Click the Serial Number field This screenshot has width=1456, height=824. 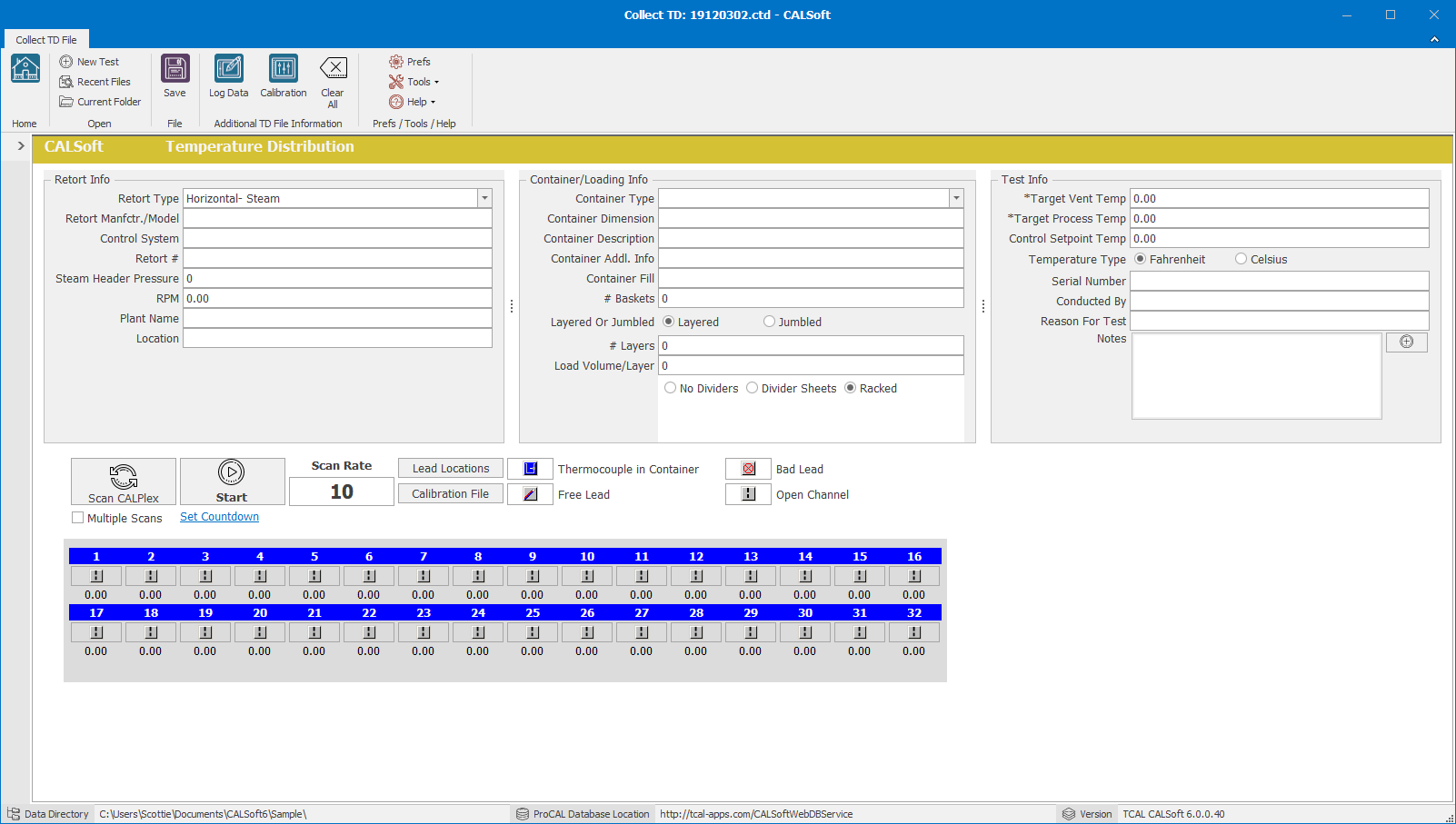pyautogui.click(x=1280, y=282)
